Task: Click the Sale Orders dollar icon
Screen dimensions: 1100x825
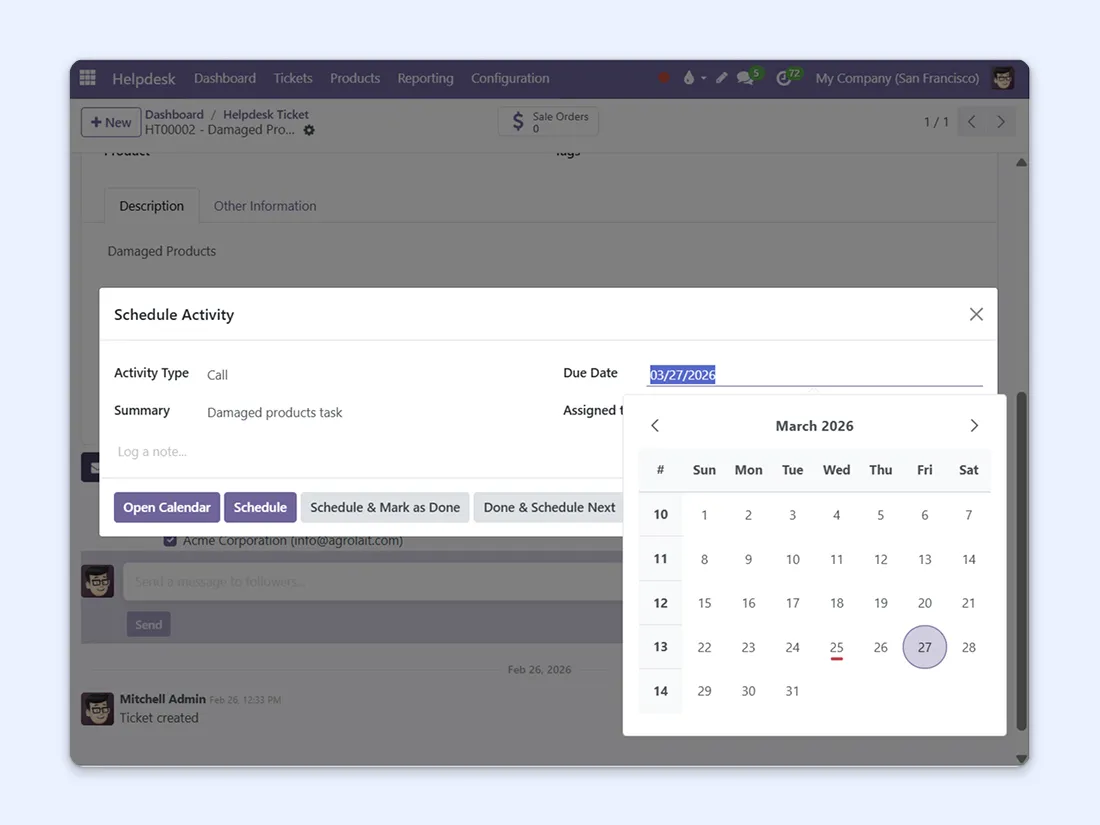Action: click(518, 122)
